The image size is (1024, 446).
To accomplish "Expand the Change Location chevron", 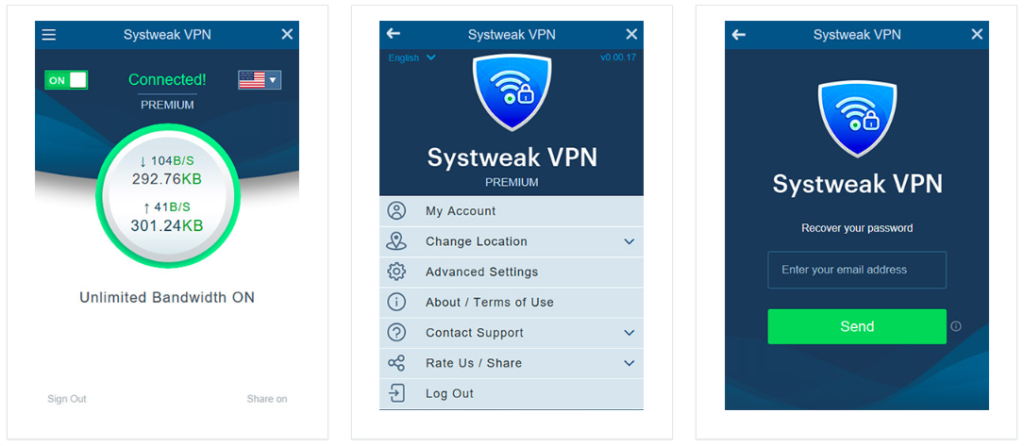I will coord(629,242).
